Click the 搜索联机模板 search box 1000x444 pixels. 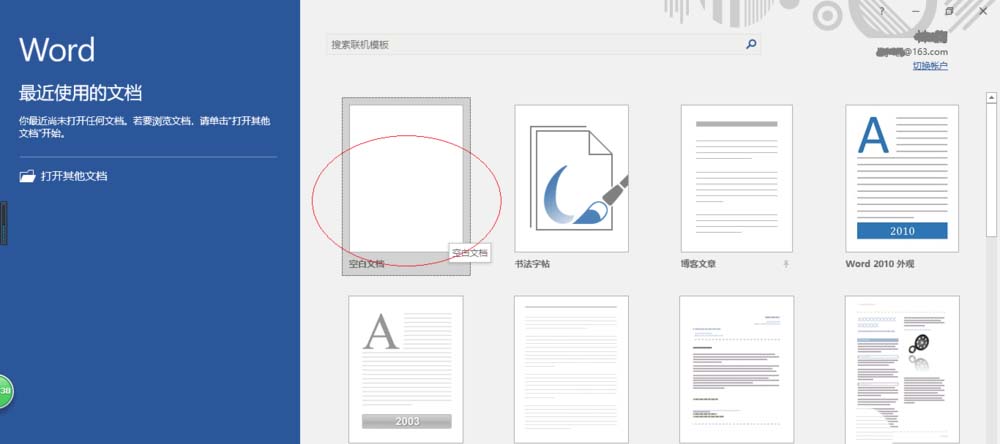pyautogui.click(x=543, y=44)
